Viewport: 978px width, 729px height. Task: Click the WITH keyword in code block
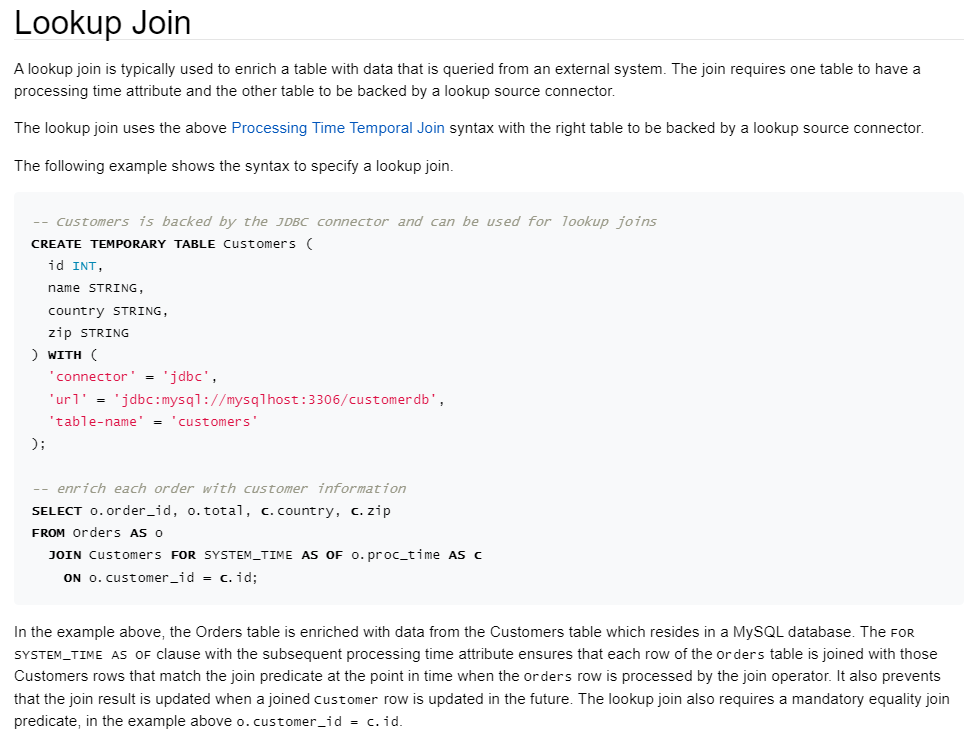tap(65, 355)
